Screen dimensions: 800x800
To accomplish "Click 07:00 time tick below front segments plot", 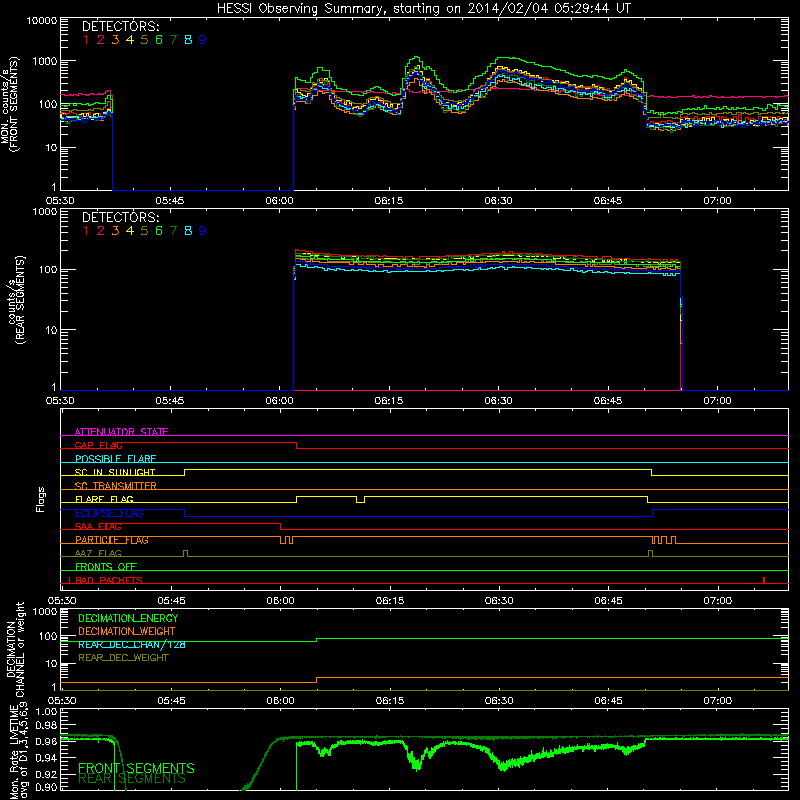I will click(717, 201).
